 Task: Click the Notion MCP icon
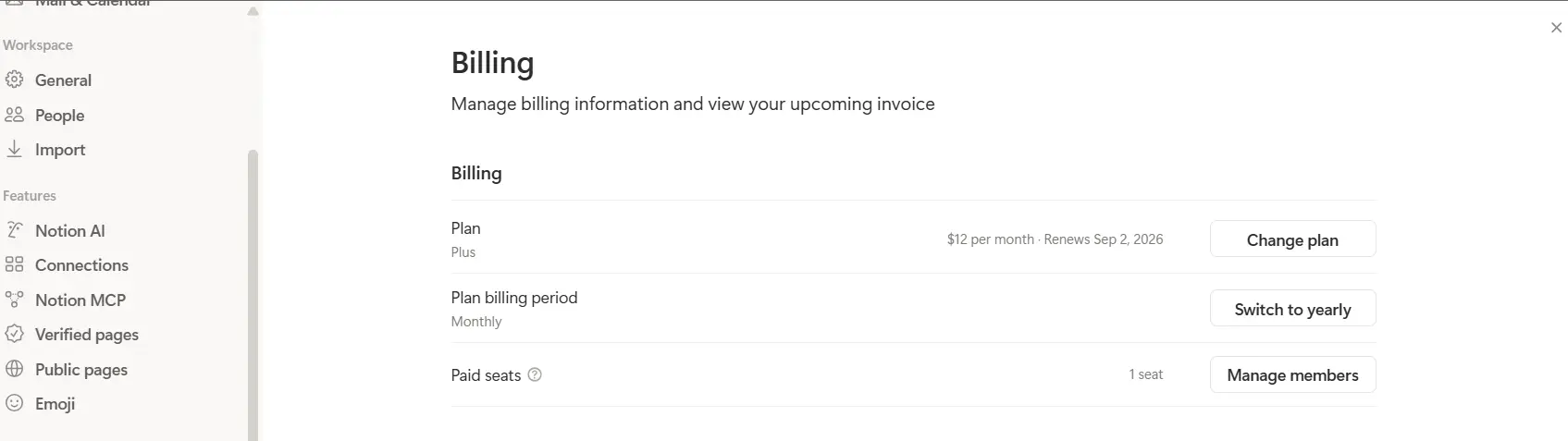tap(14, 300)
